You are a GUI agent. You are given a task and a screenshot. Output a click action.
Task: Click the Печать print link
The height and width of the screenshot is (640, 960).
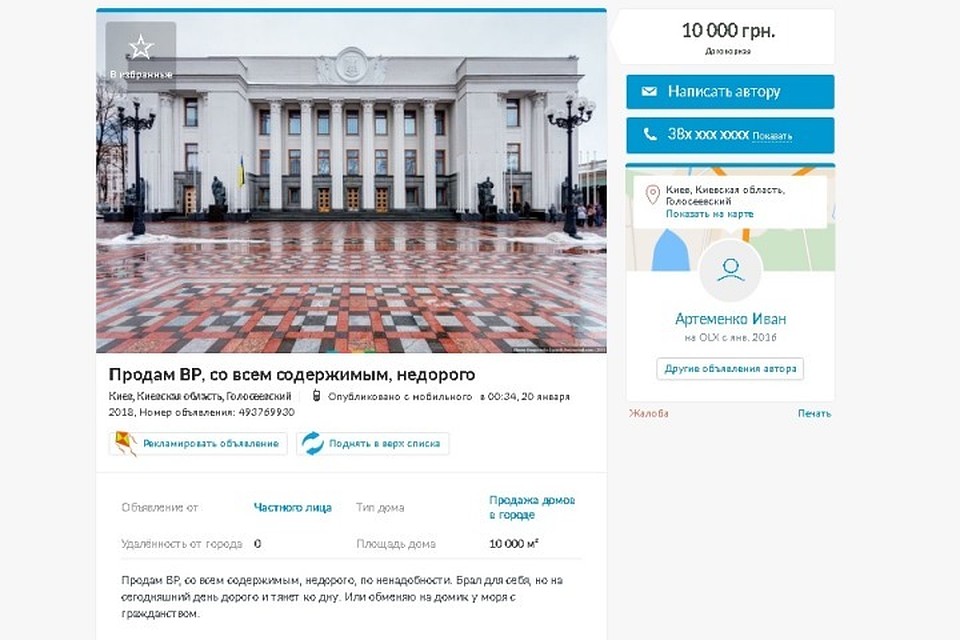pyautogui.click(x=814, y=413)
